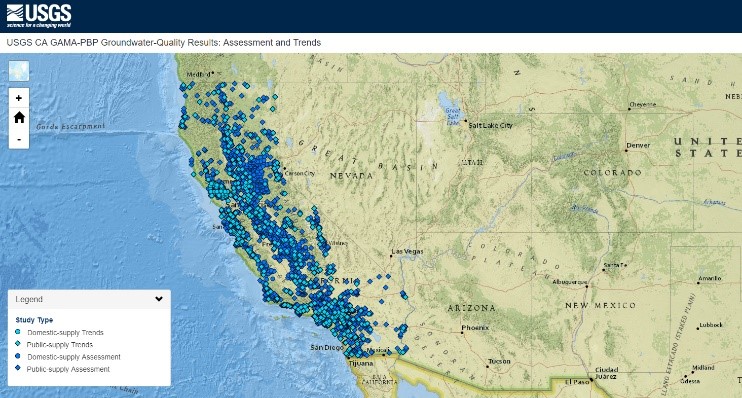Screen dimensions: 742x398
Task: Click the Public-supply Trends legend label
Action: 60,345
